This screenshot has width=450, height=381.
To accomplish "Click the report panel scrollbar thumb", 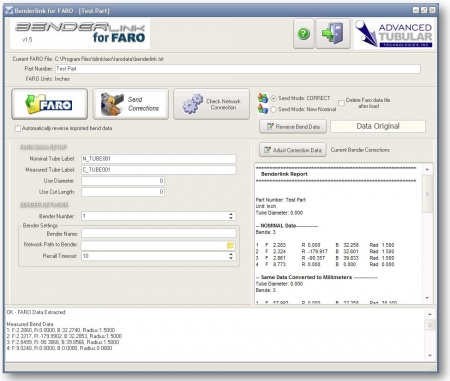I will [427, 194].
